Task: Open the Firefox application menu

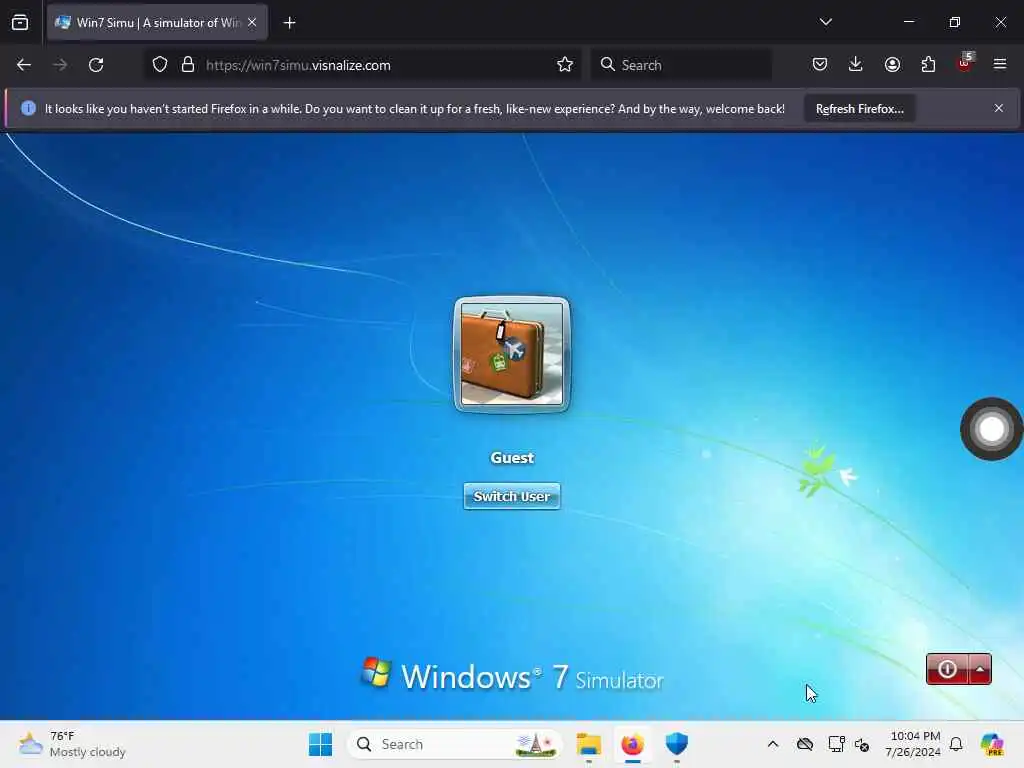Action: tap(1000, 64)
